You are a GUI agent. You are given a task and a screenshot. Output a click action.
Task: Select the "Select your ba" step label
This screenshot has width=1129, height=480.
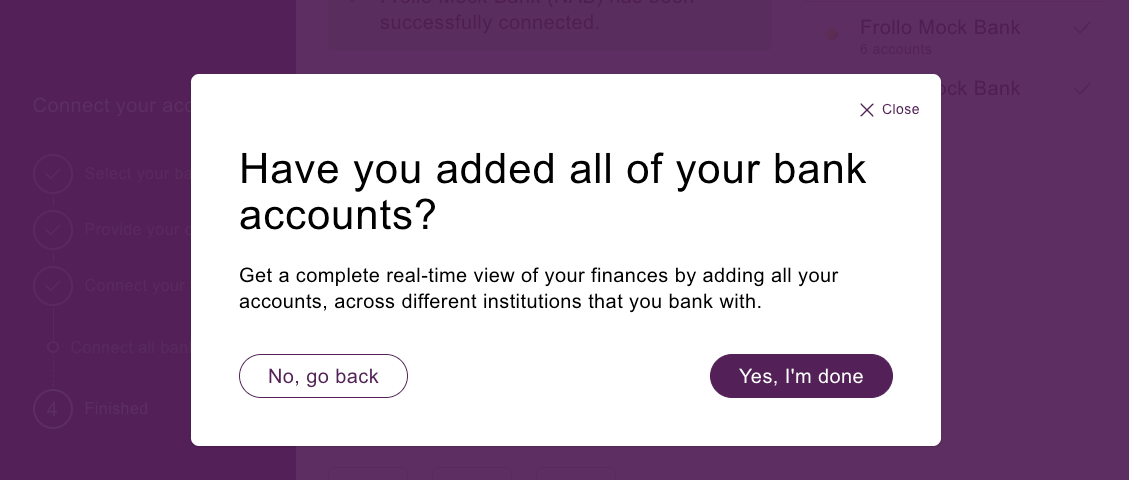coord(138,173)
